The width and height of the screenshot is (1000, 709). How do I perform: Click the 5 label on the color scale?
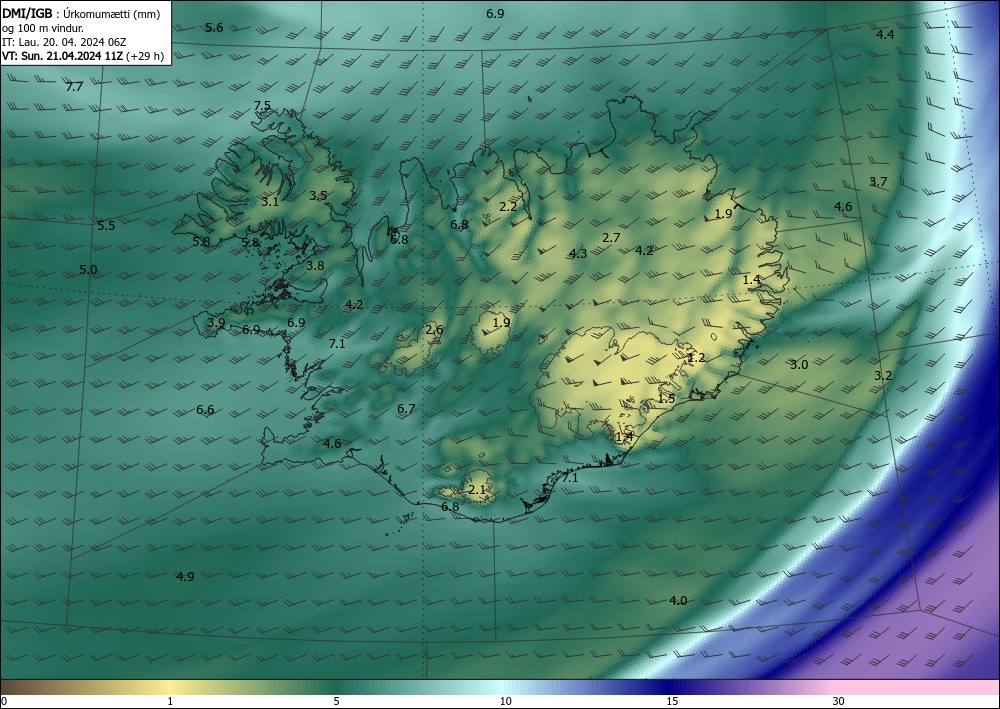[x=336, y=701]
